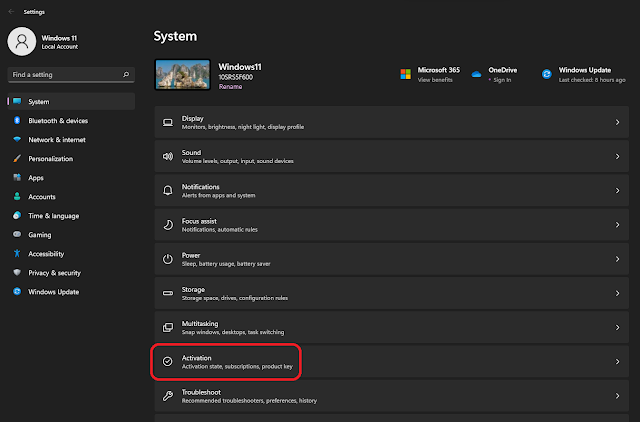The image size is (640, 422).
Task: Open the Focus assist settings row
Action: point(392,225)
